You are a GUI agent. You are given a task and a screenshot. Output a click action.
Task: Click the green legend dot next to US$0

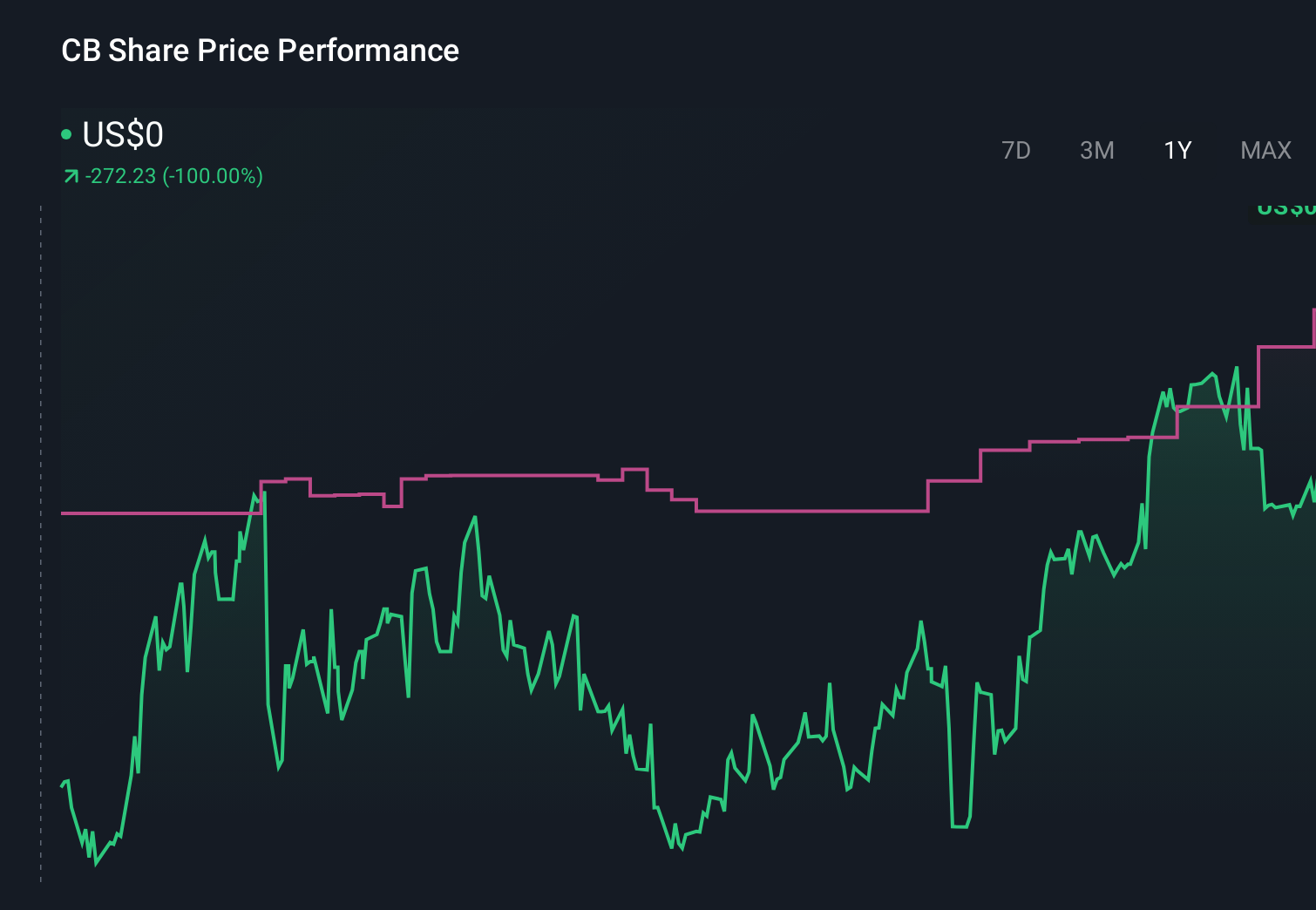coord(67,133)
